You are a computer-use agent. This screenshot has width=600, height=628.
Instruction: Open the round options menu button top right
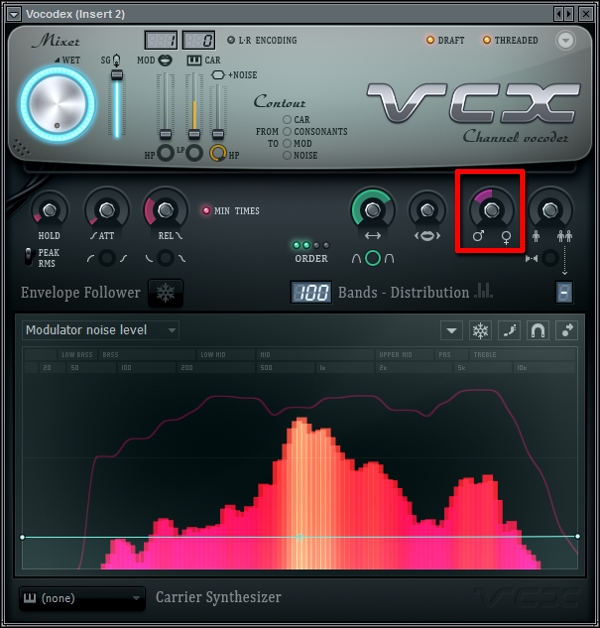(566, 40)
